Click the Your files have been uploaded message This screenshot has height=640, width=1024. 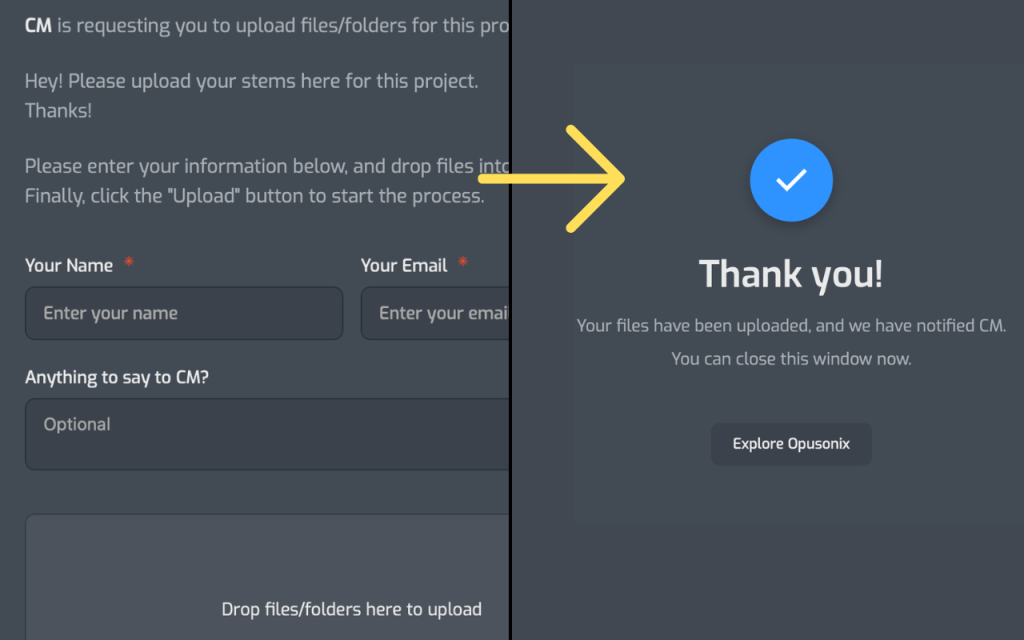791,326
